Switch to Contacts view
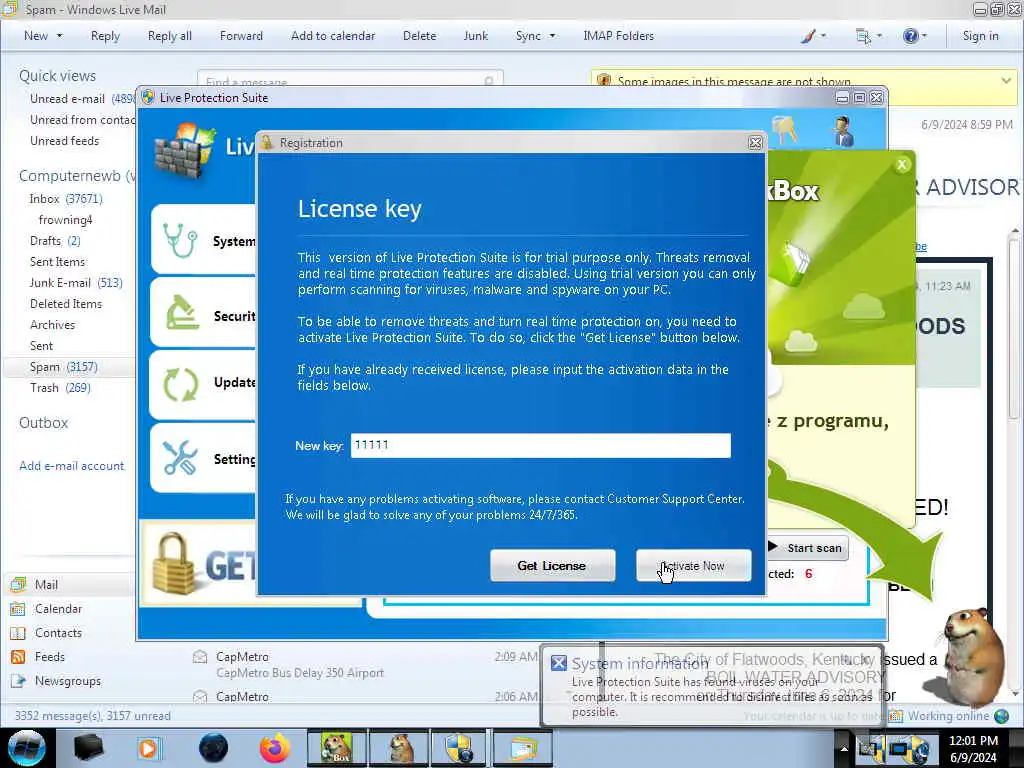The image size is (1024, 768). tap(58, 633)
